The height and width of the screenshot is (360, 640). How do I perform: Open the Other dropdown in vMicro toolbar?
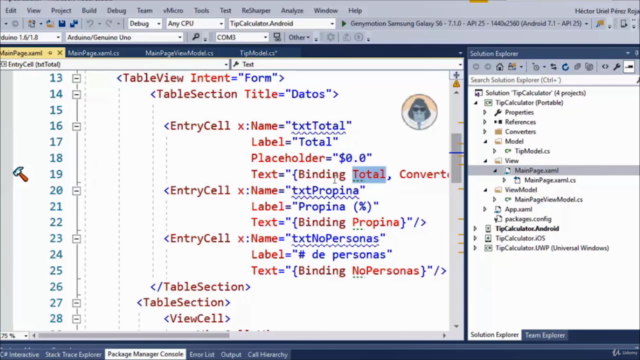(299, 37)
